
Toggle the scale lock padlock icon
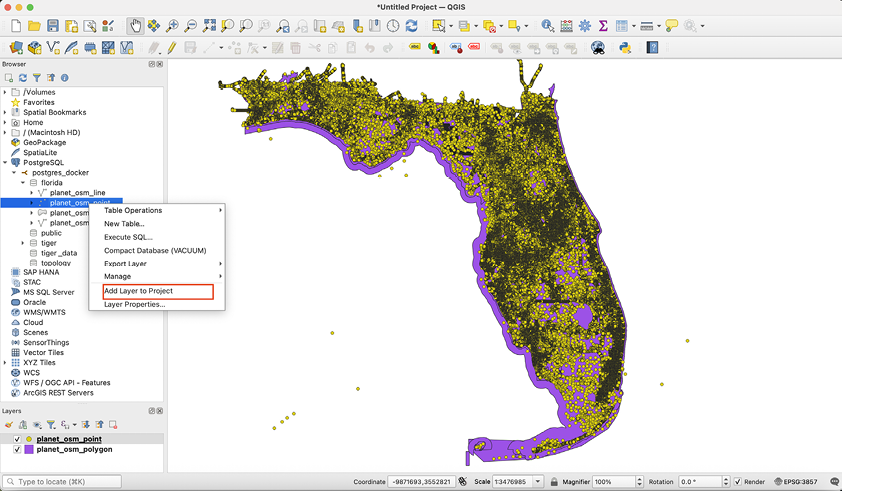554,481
